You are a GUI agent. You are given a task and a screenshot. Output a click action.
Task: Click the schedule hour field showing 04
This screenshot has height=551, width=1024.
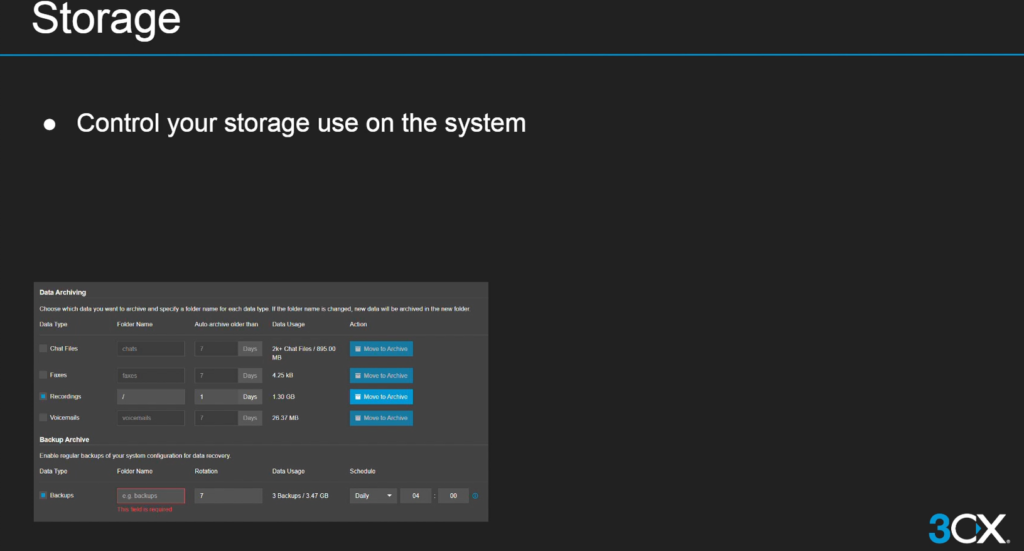pos(416,496)
